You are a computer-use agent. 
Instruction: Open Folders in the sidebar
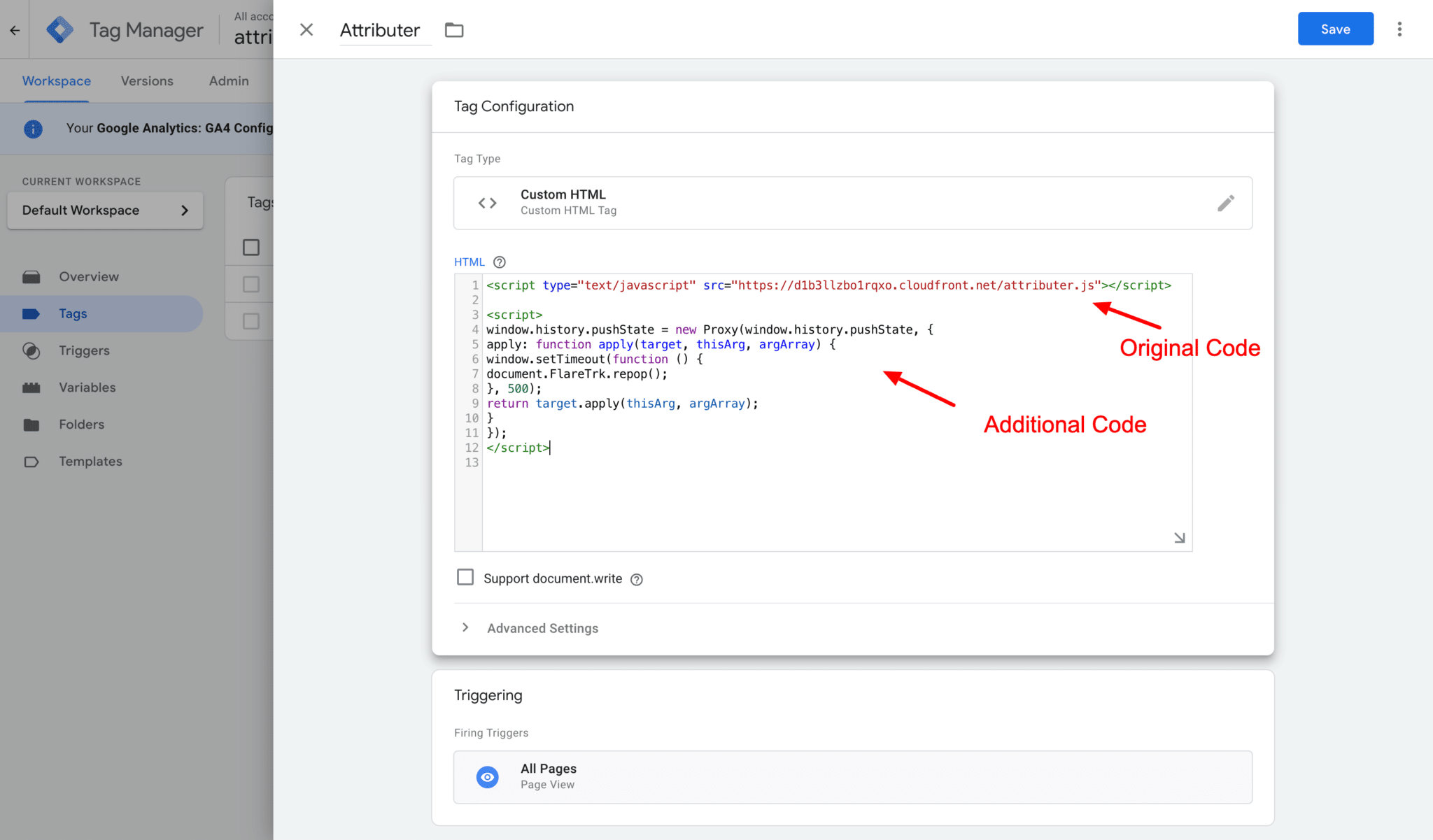pyautogui.click(x=81, y=425)
